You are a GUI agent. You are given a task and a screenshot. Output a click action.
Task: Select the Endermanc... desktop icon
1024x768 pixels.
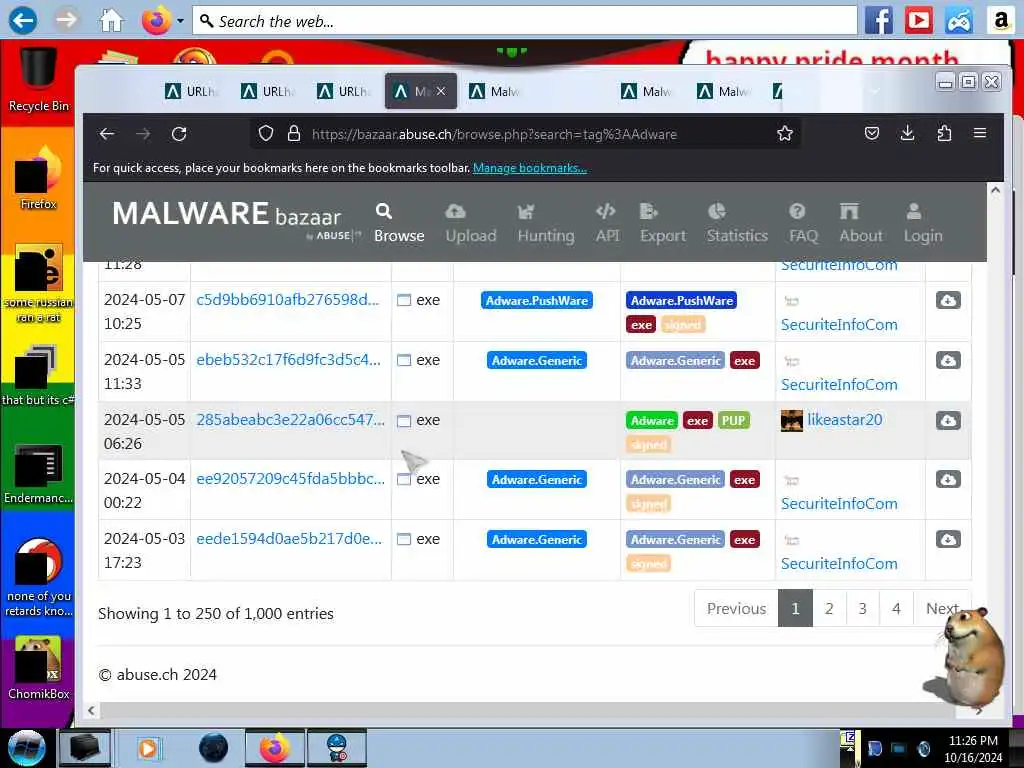pos(38,473)
